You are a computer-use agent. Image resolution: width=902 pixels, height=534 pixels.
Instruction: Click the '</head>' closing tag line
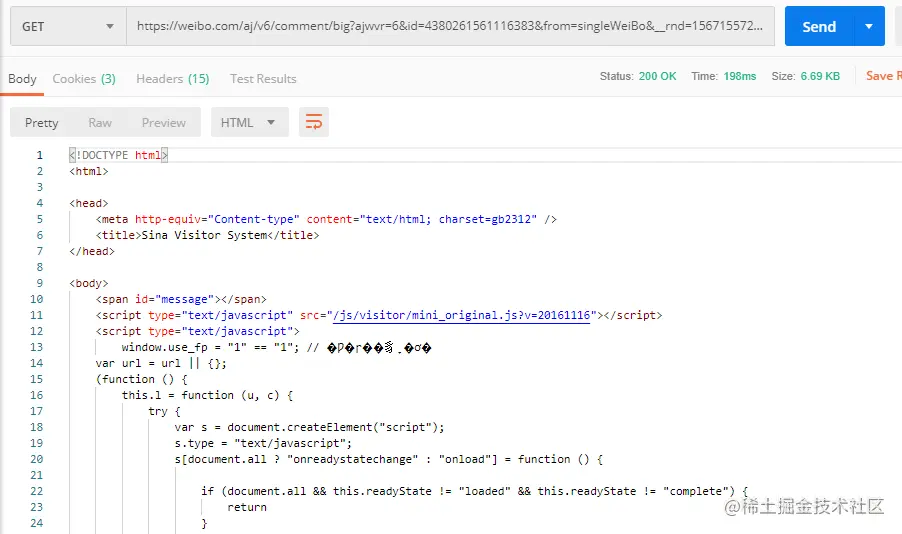coord(92,251)
